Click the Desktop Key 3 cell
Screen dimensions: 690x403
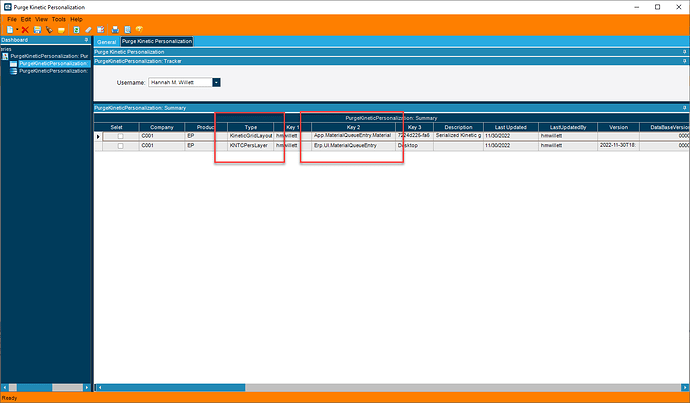click(x=414, y=146)
